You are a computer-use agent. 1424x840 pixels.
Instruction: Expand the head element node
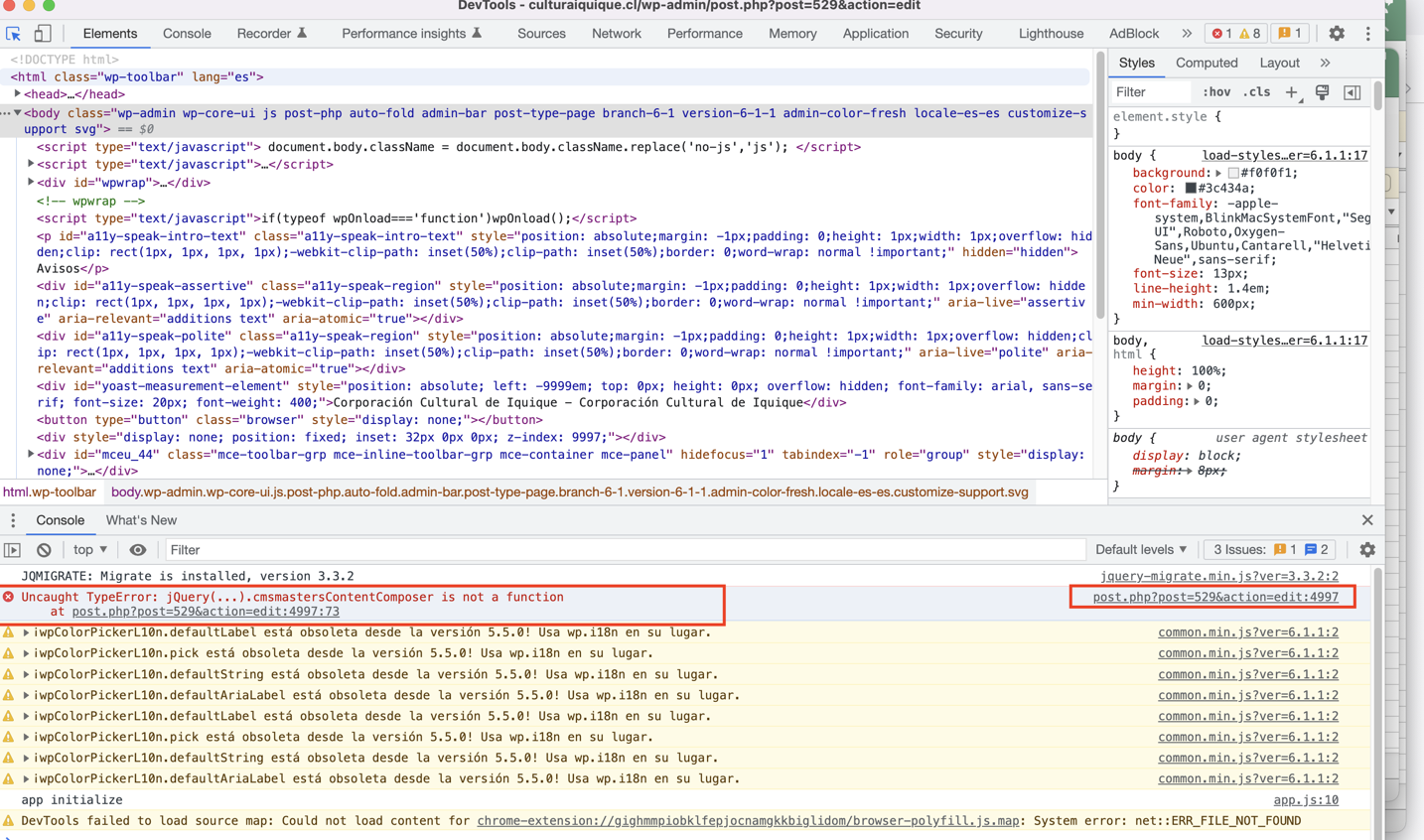[18, 94]
